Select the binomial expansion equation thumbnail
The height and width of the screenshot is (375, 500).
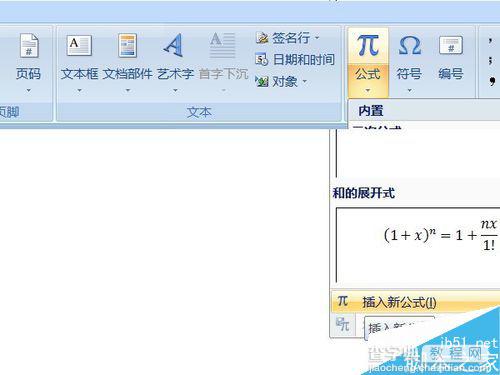418,245
